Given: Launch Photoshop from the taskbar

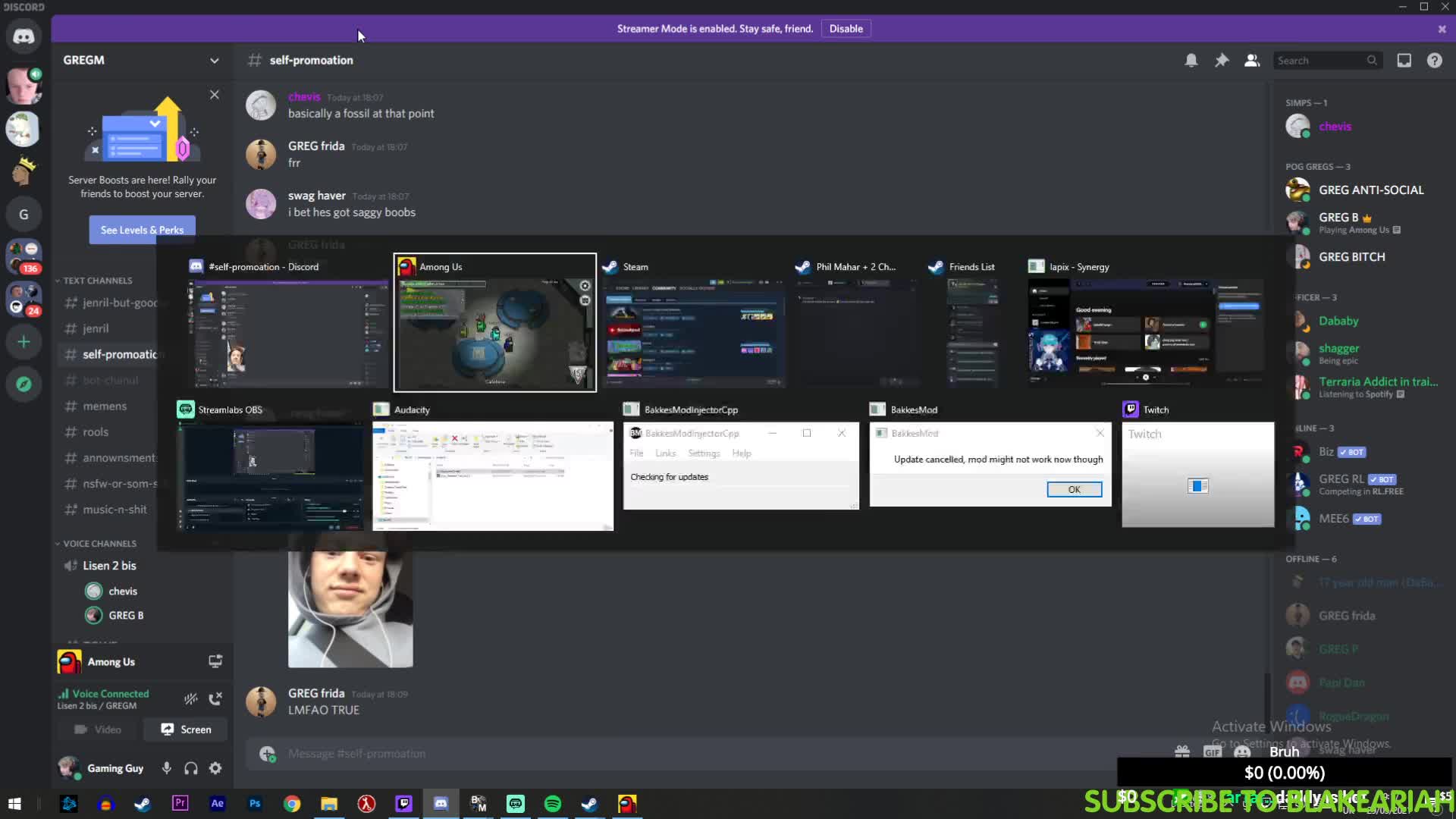Looking at the screenshot, I should 255,804.
